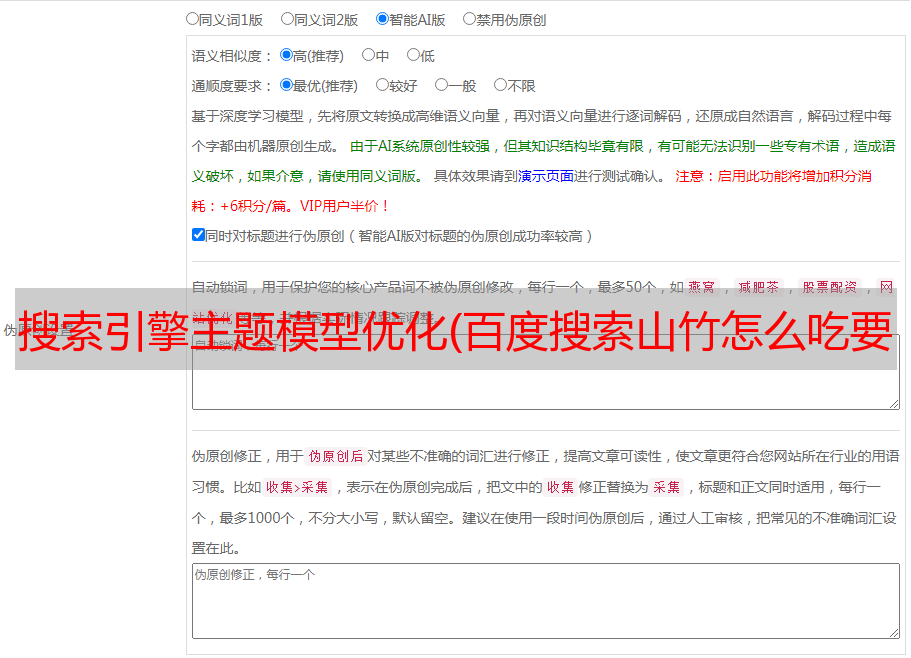Click the 收集>采集 example tag
The width and height of the screenshot is (911, 658).
click(297, 487)
